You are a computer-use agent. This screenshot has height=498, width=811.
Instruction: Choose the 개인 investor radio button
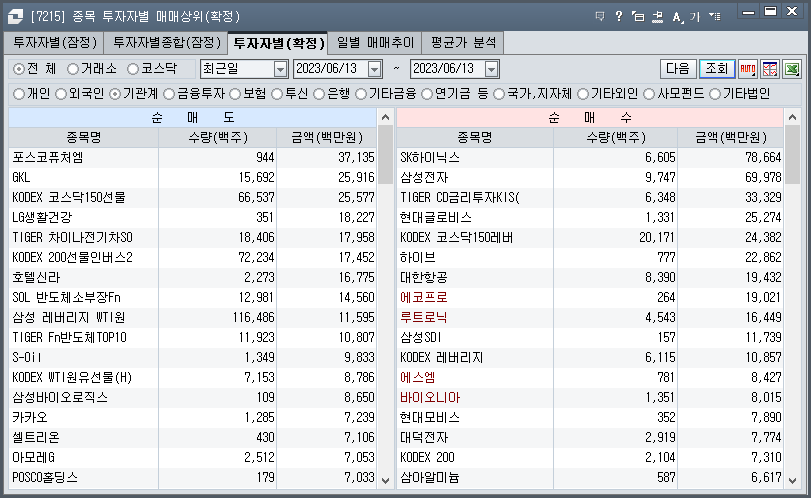[19, 94]
